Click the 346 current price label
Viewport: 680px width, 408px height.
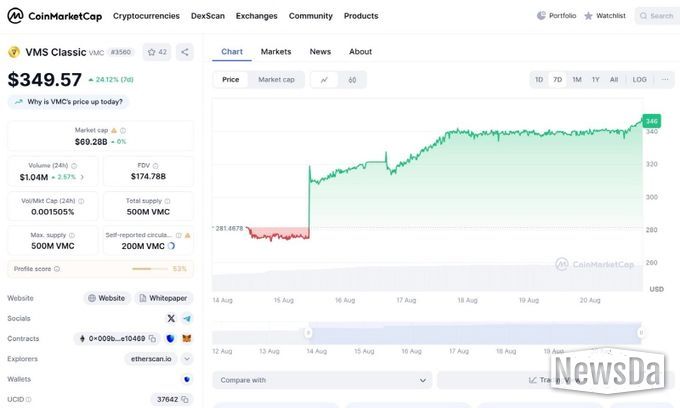point(651,121)
